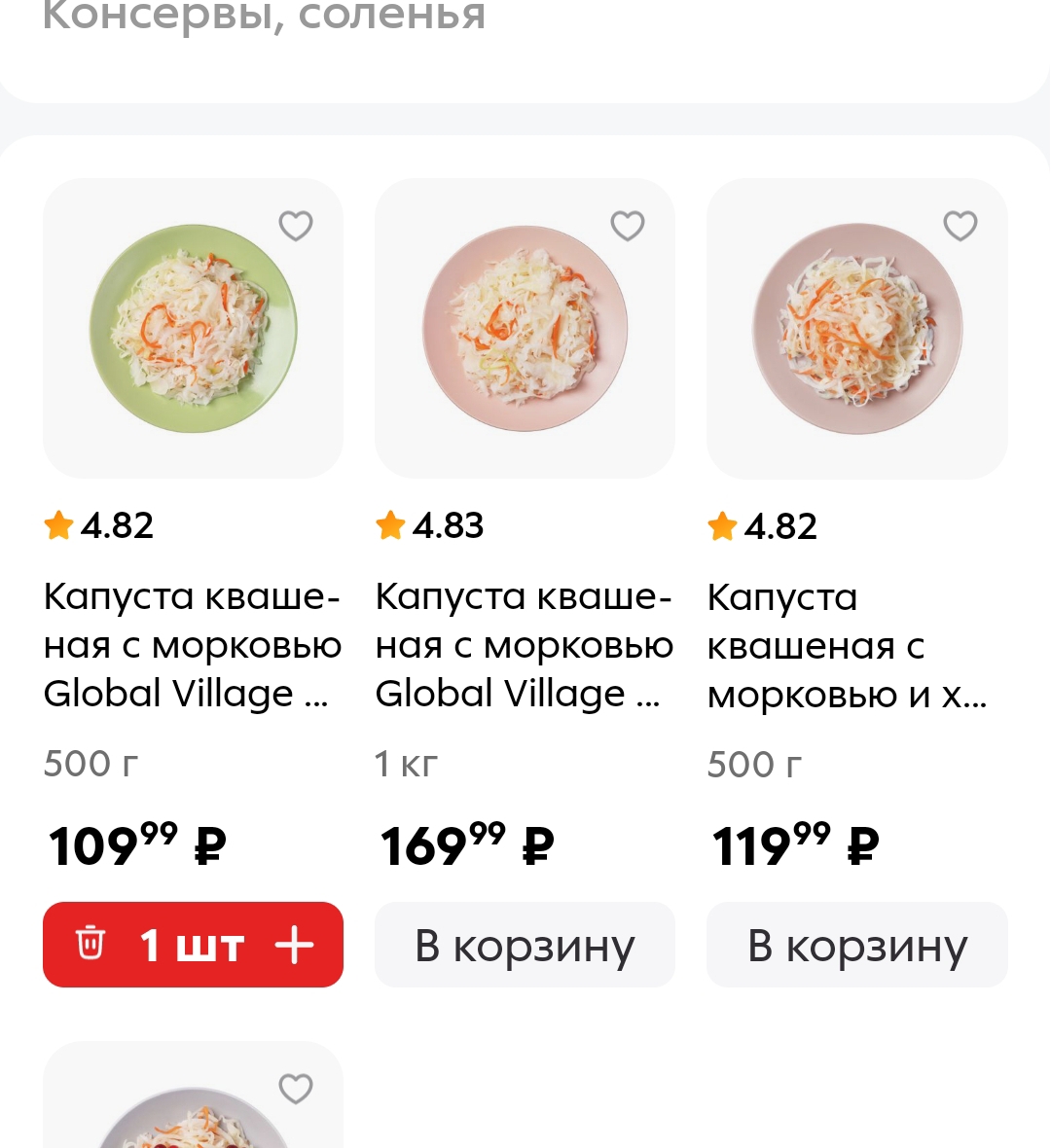View 4.82 rating of first product
The image size is (1051, 1148).
point(99,525)
